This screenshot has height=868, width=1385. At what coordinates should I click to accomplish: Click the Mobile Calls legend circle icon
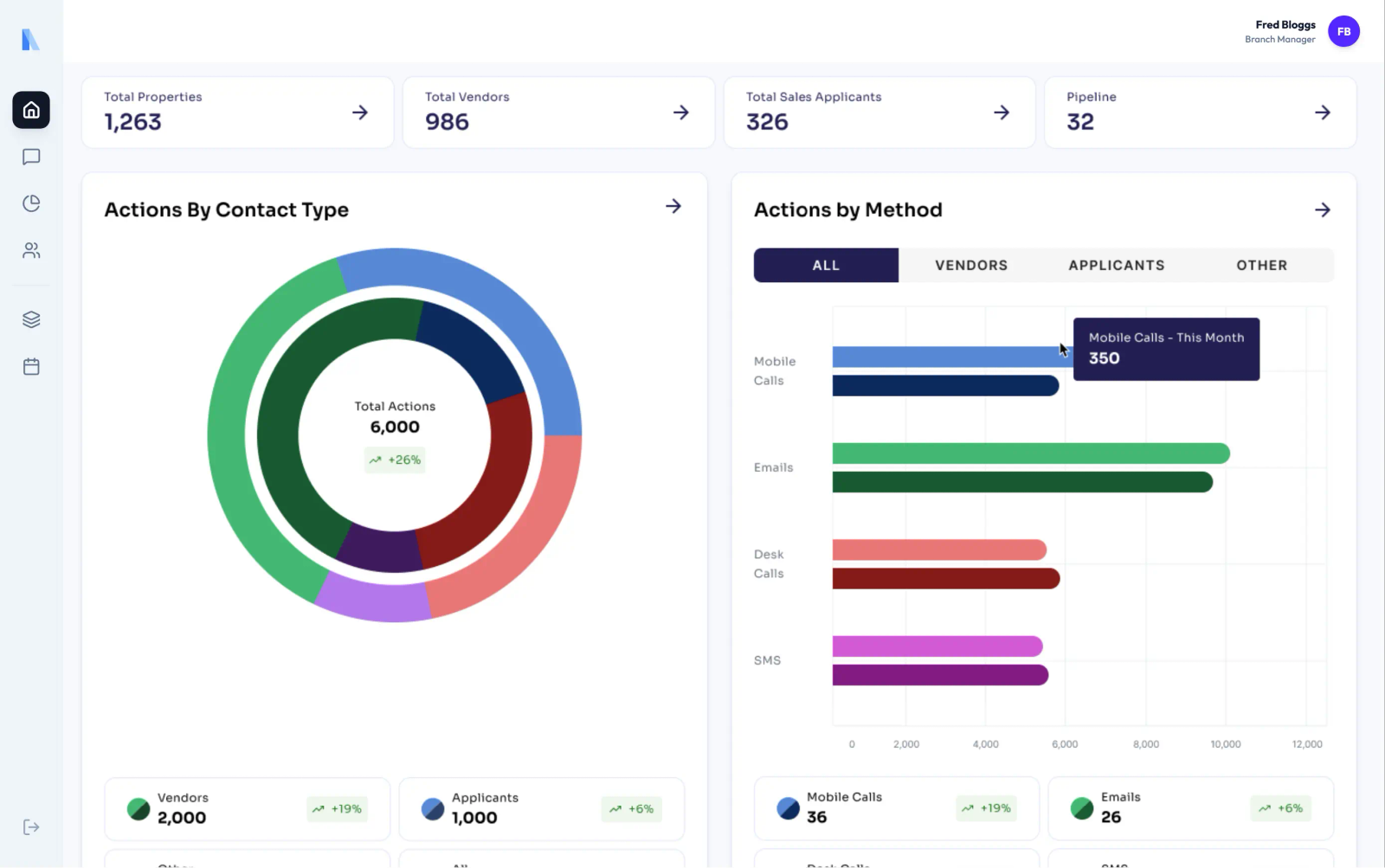[789, 808]
